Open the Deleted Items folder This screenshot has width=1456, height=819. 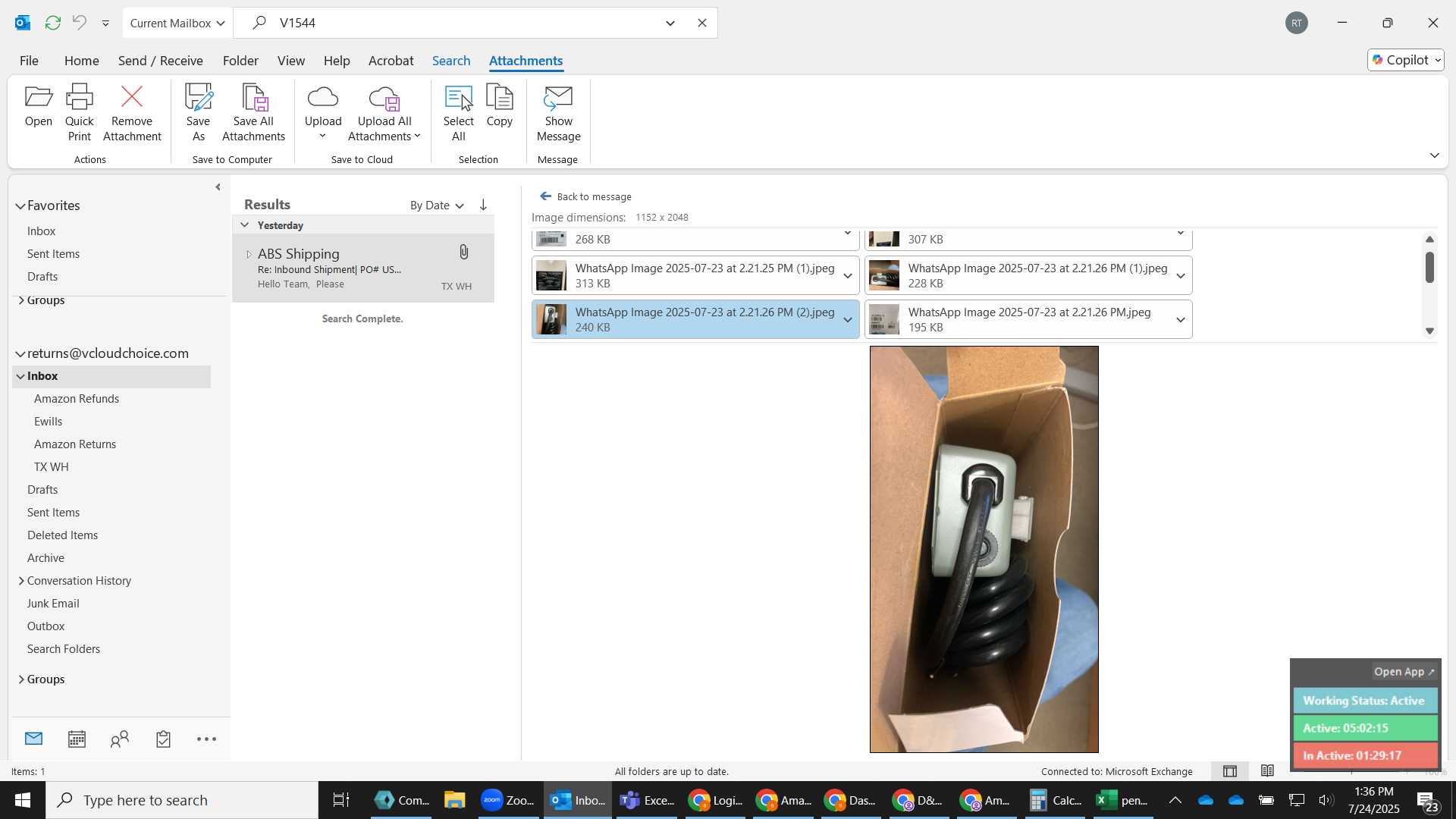[62, 535]
